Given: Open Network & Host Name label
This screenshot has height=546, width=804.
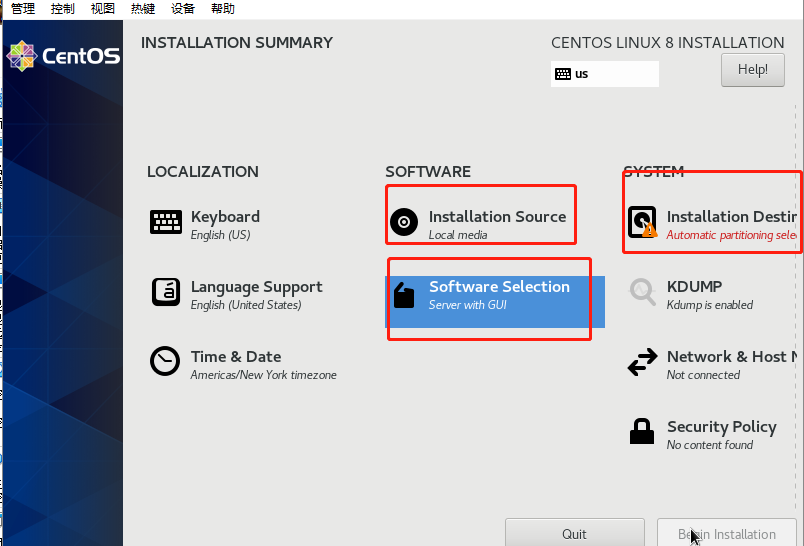Looking at the screenshot, I should 732,357.
